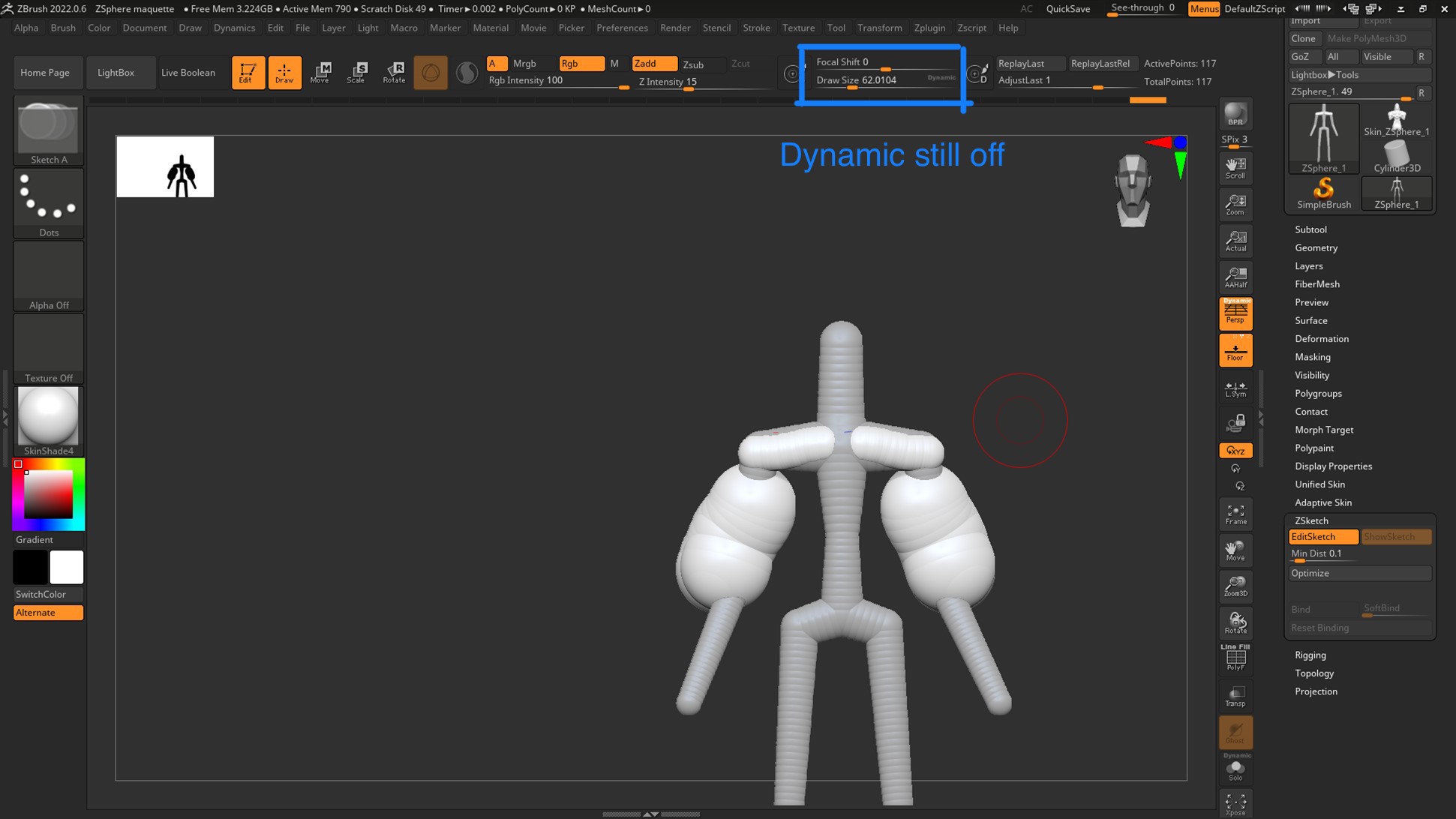Click the AAHalf zoom icon
This screenshot has width=1456, height=819.
pyautogui.click(x=1235, y=277)
